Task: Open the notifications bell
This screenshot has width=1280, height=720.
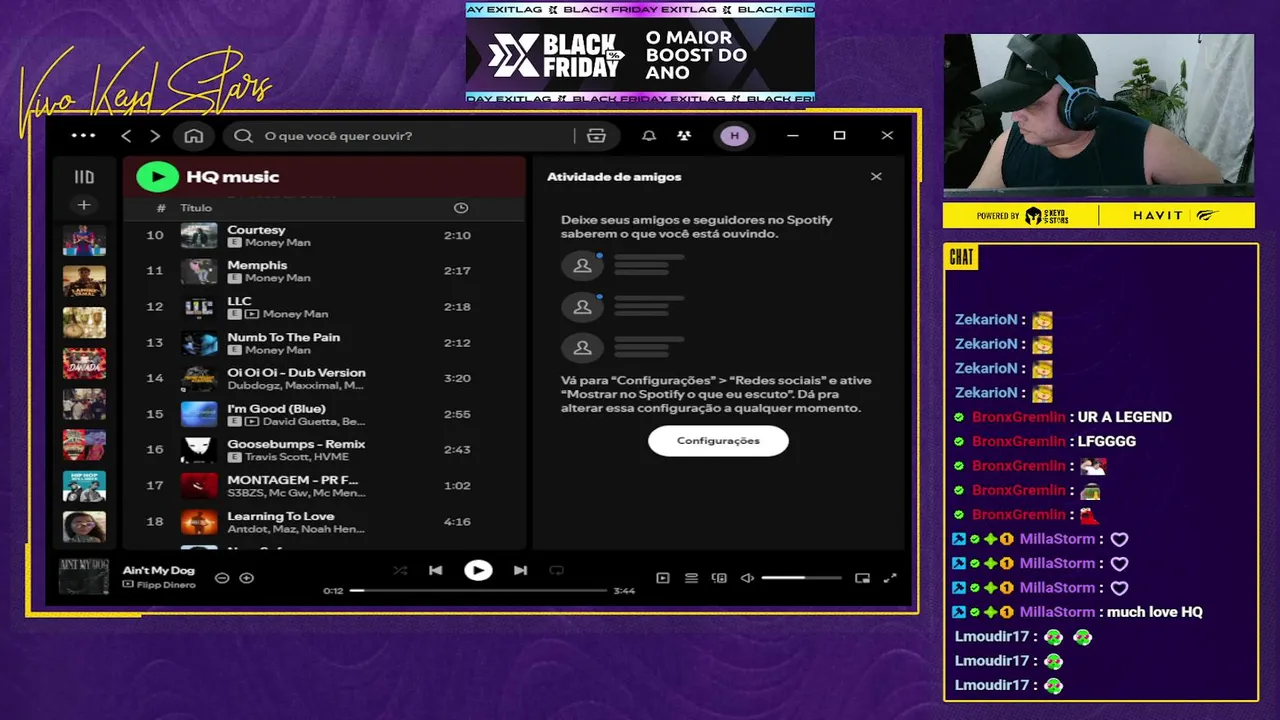Action: [649, 136]
